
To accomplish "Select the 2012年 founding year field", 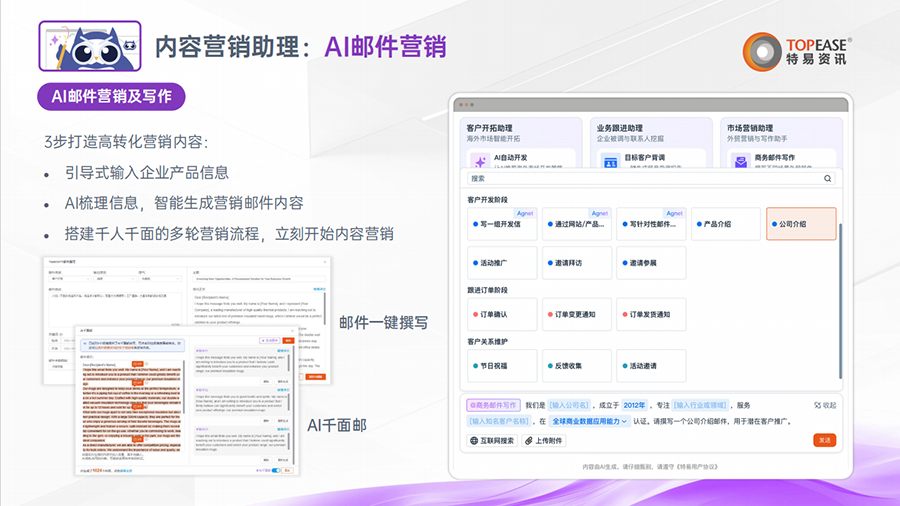I will click(x=634, y=405).
